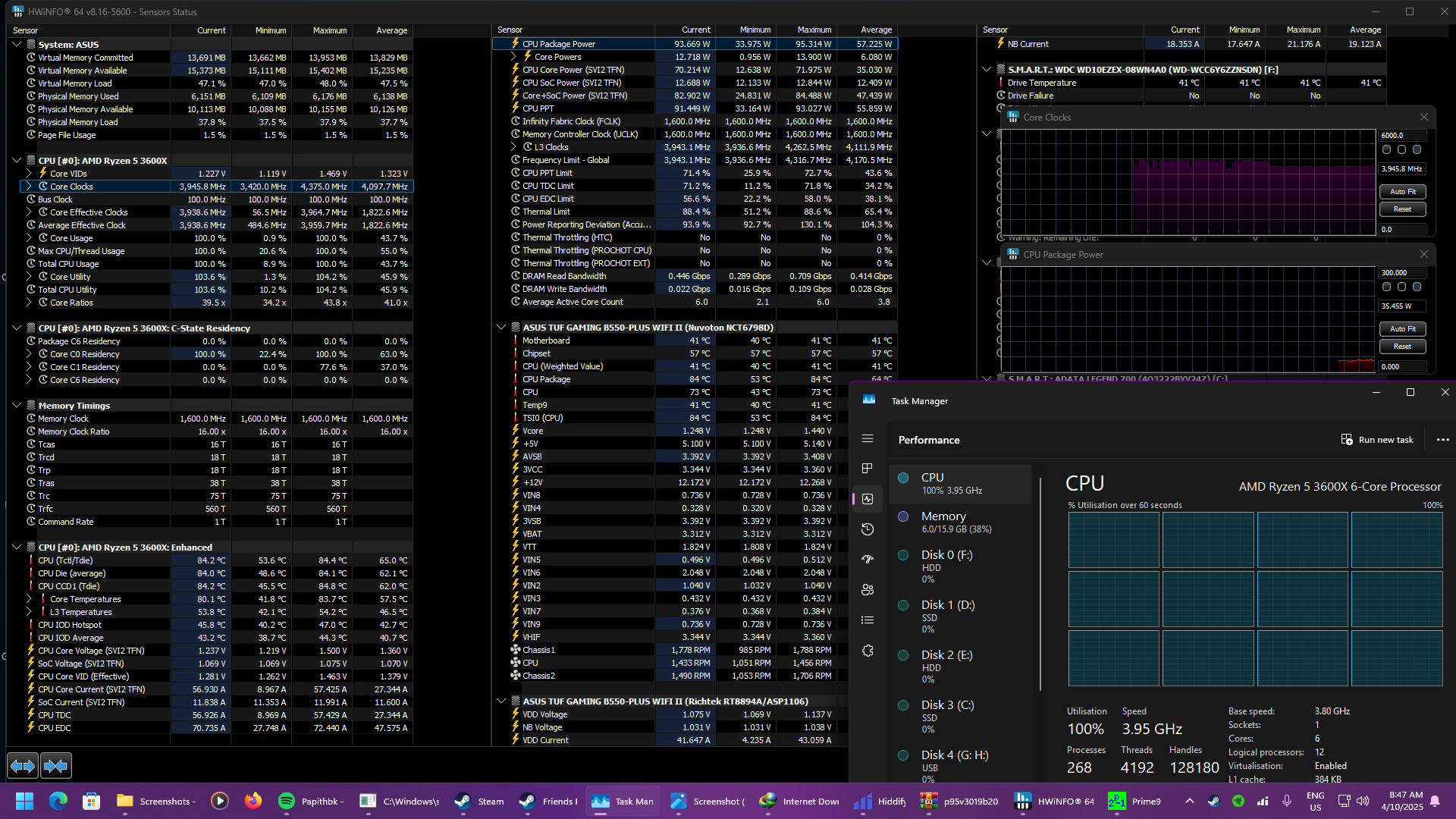Screen dimensions: 1456x819
Task: Open Users page in Task Manager sidebar
Action: (x=868, y=590)
